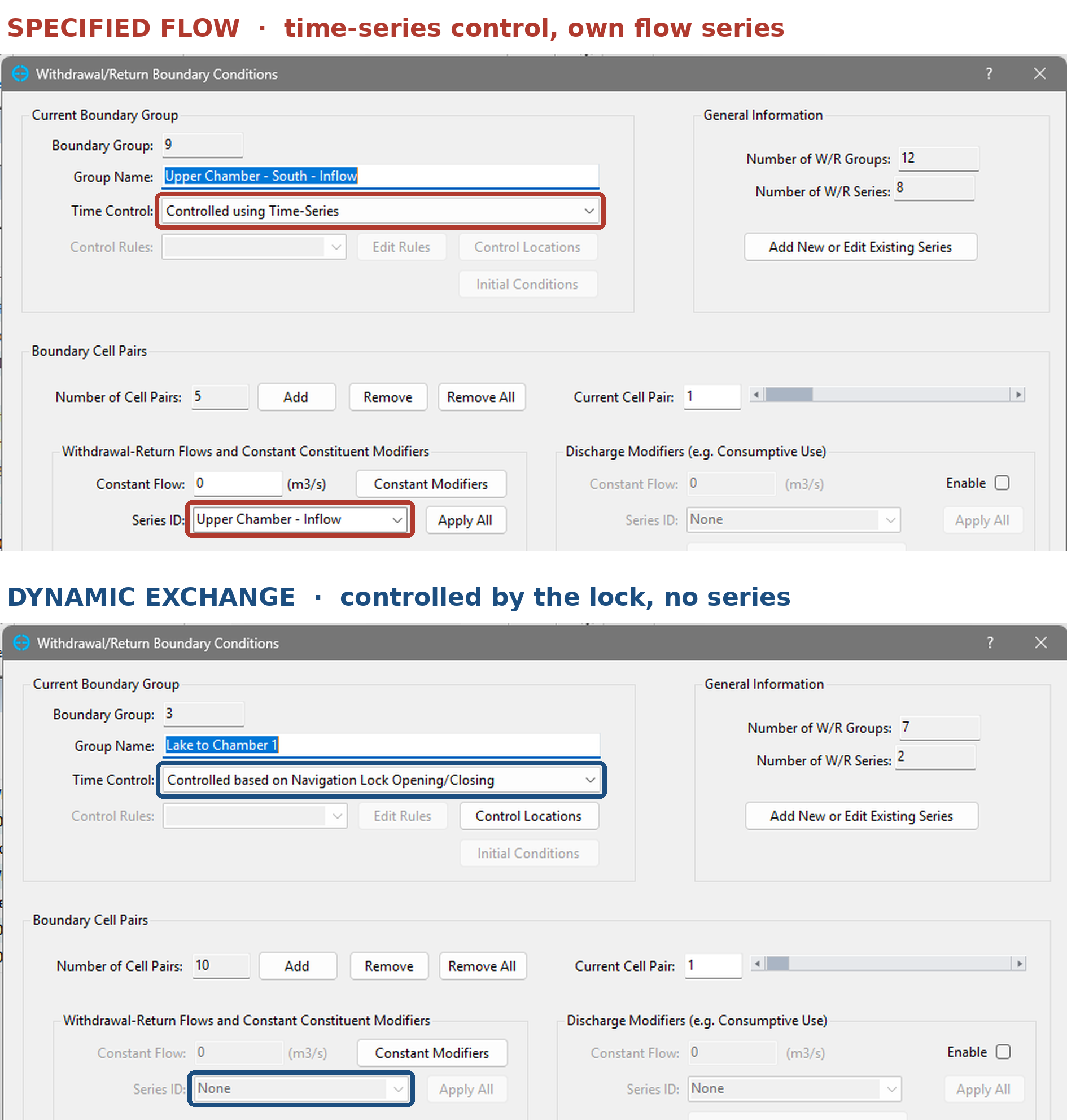Click Constant Modifiers button in top dialog
Image resolution: width=1067 pixels, height=1120 pixels.
click(431, 484)
